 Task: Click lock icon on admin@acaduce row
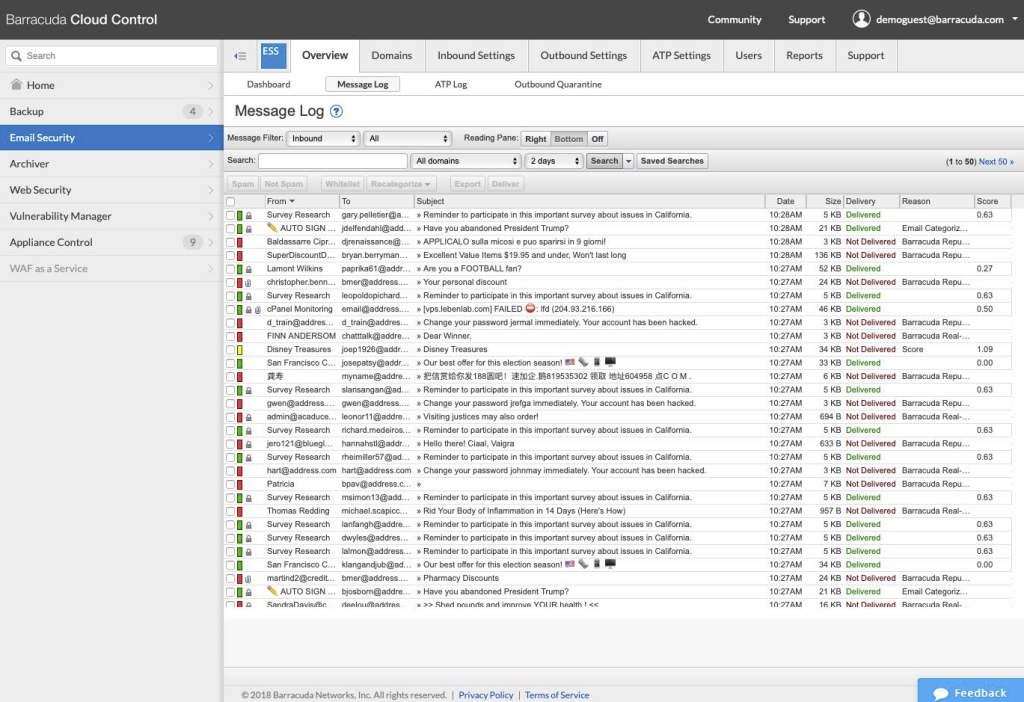pyautogui.click(x=248, y=417)
